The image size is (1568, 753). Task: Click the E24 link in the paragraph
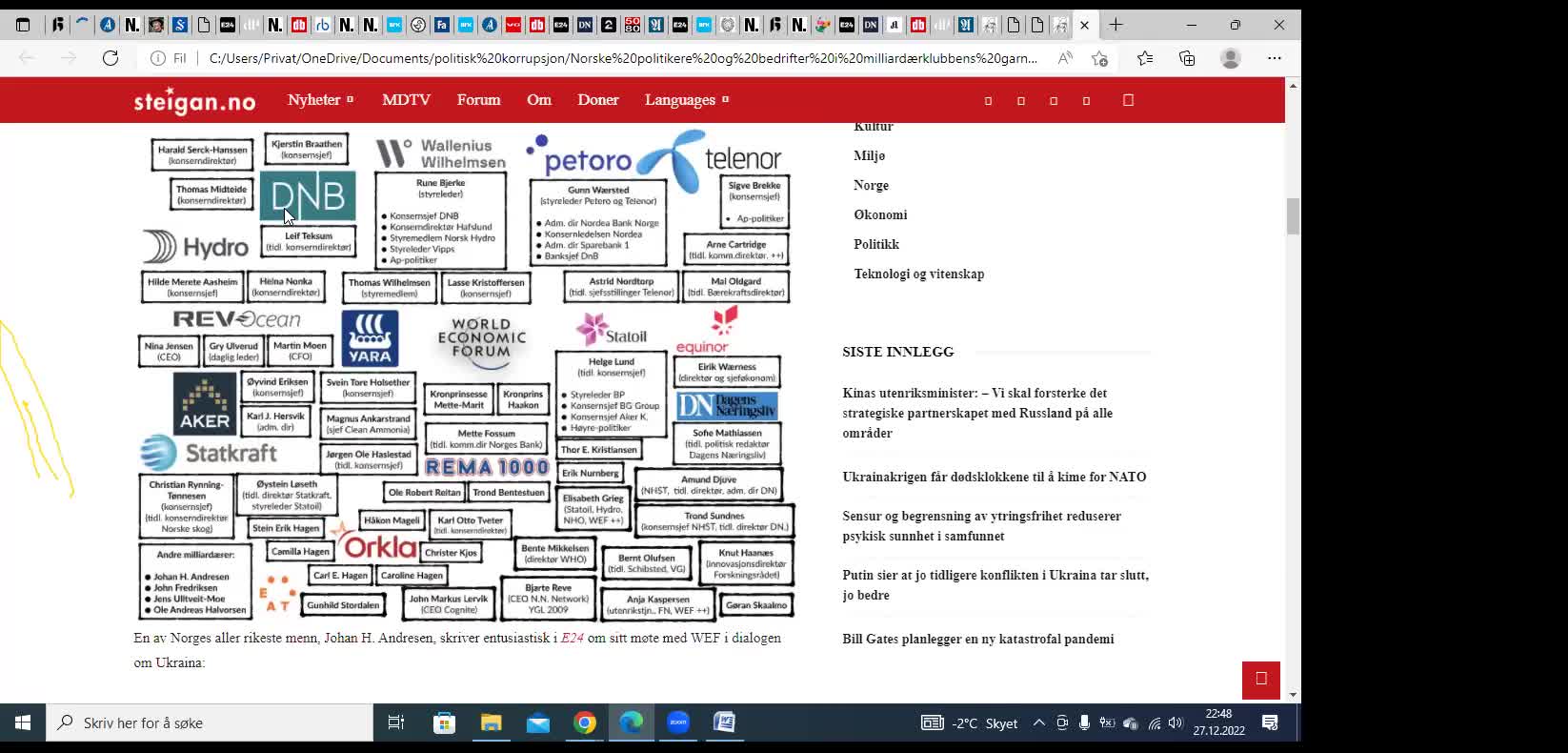point(573,638)
